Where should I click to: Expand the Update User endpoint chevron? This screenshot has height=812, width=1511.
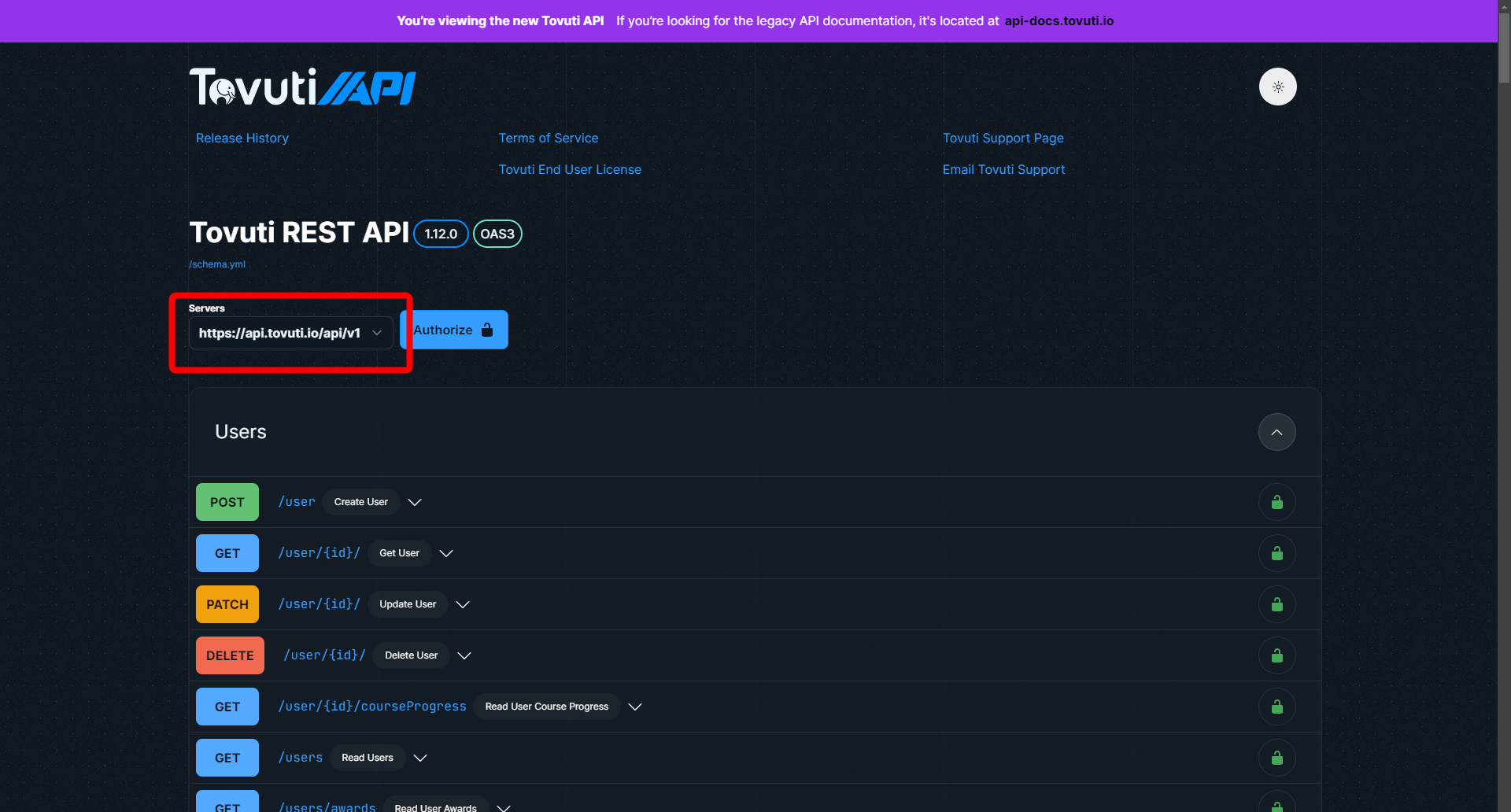[463, 604]
